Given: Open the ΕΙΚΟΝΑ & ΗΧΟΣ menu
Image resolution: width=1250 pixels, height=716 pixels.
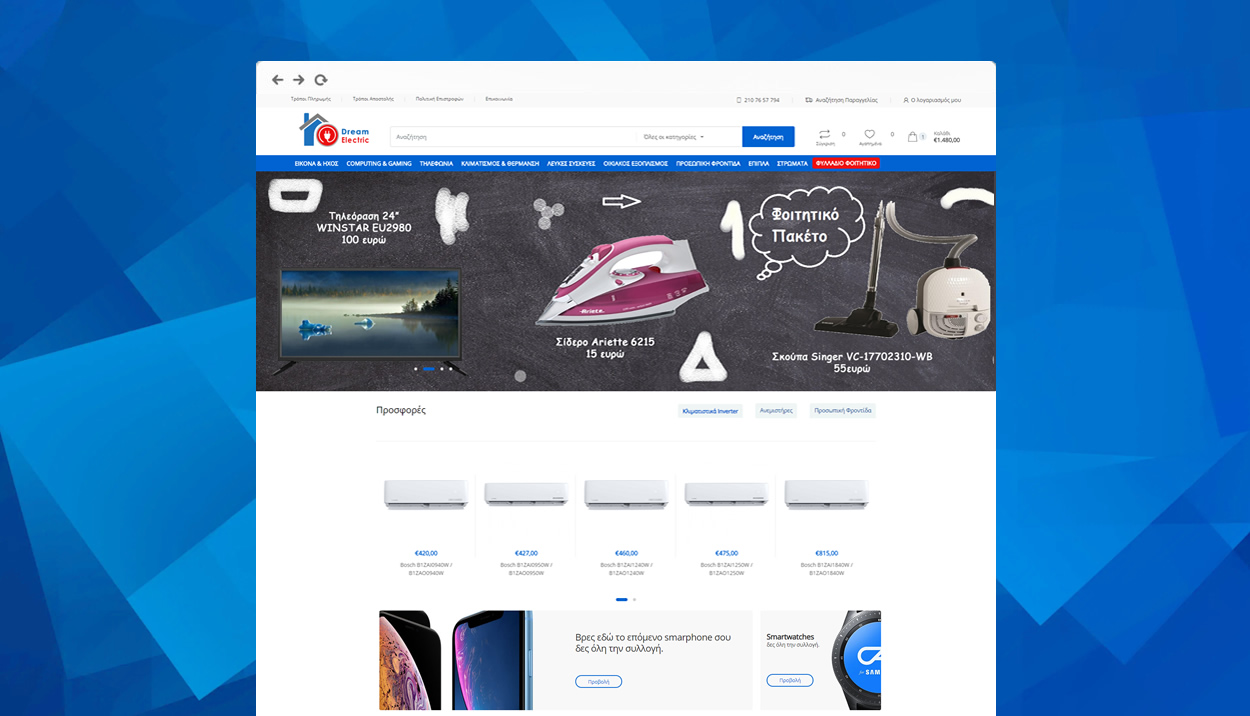Looking at the screenshot, I should pos(316,163).
